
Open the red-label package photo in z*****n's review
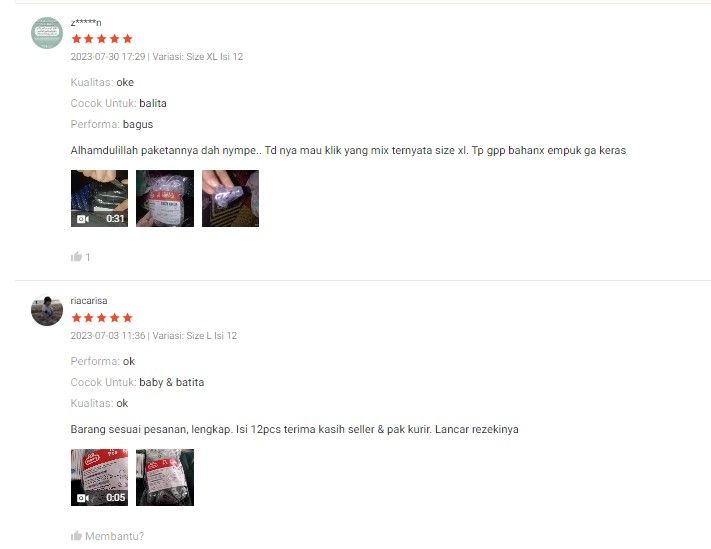[165, 198]
